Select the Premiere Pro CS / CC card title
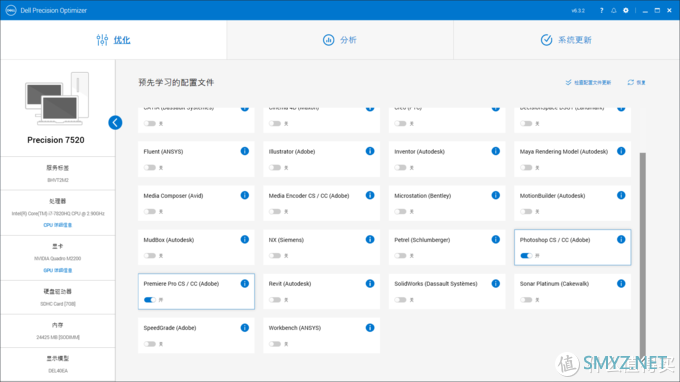Viewport: 680px width, 382px height. point(181,284)
